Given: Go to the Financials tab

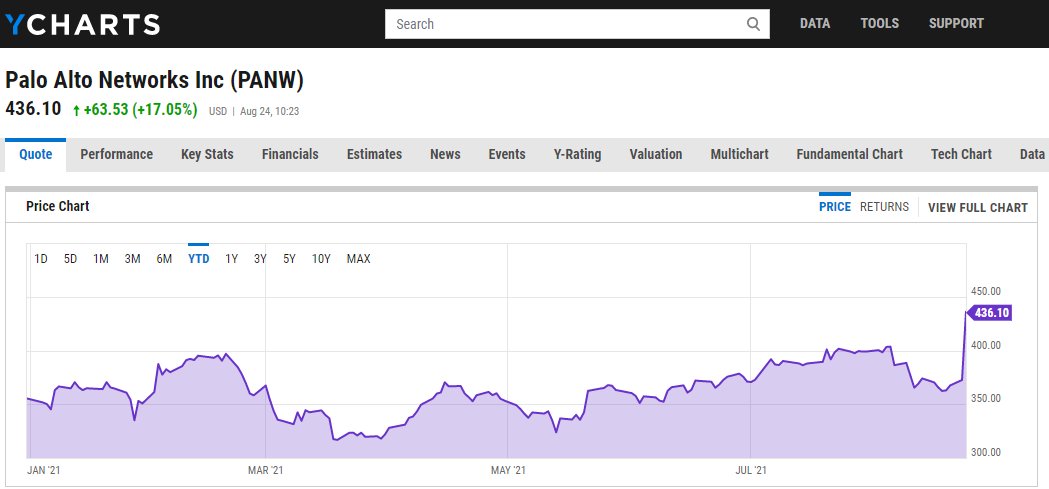Looking at the screenshot, I should [x=290, y=155].
